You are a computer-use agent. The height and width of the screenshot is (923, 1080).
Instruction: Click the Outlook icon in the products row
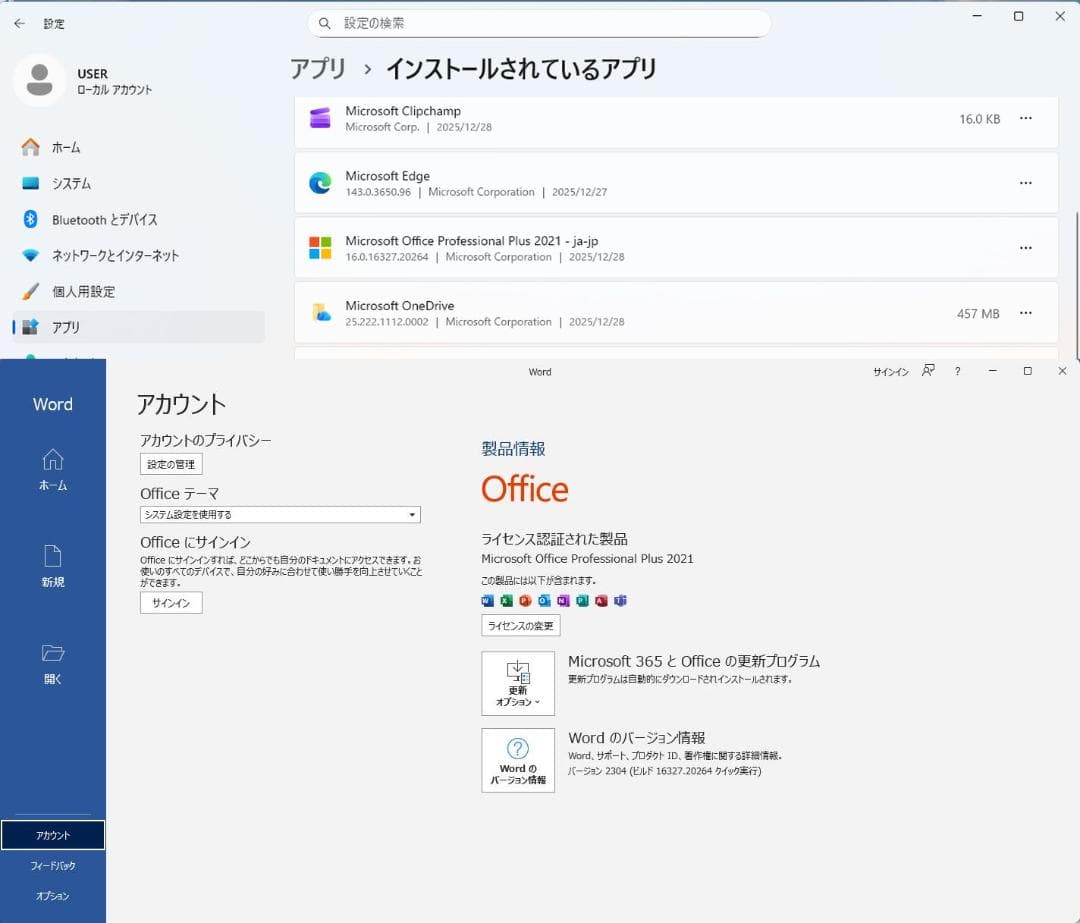pos(542,601)
